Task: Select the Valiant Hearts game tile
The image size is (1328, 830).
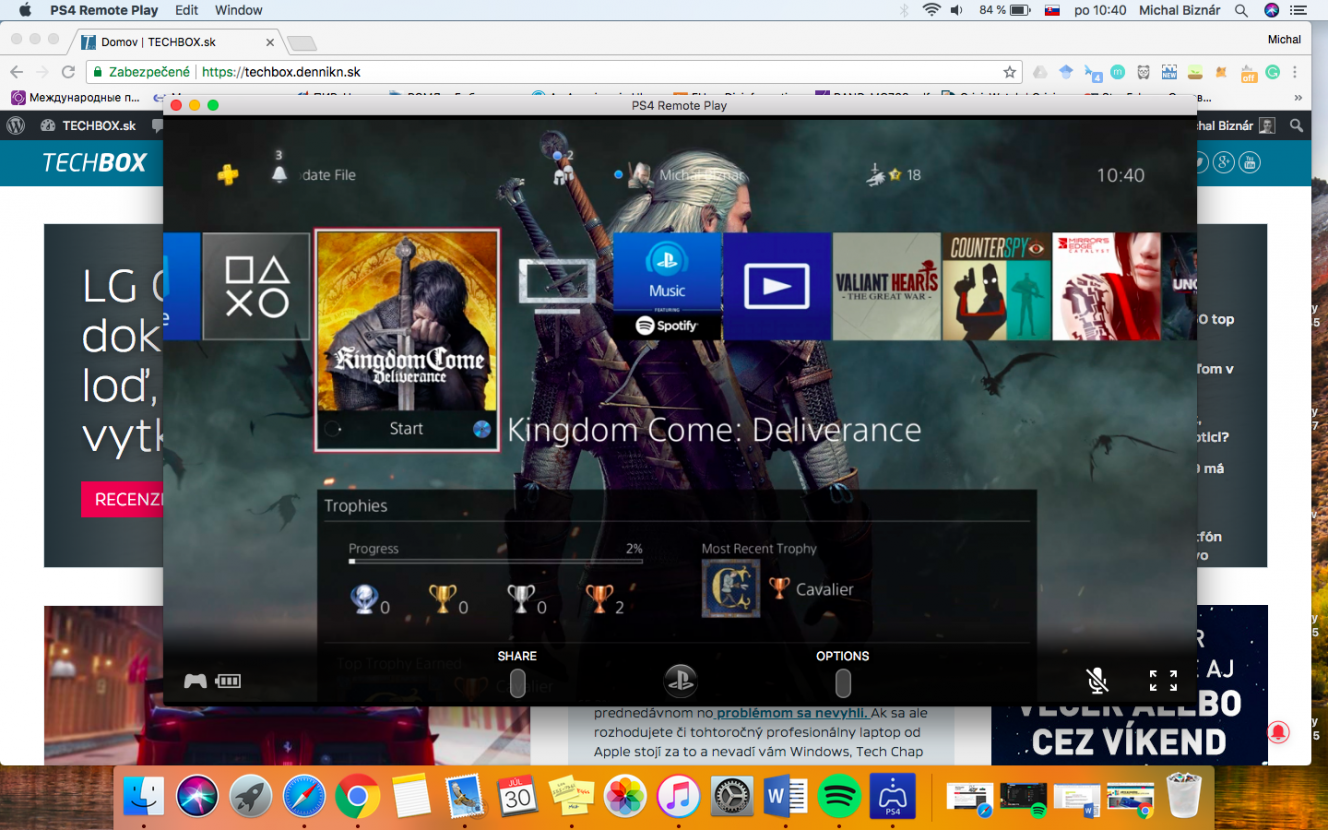Action: coord(887,286)
